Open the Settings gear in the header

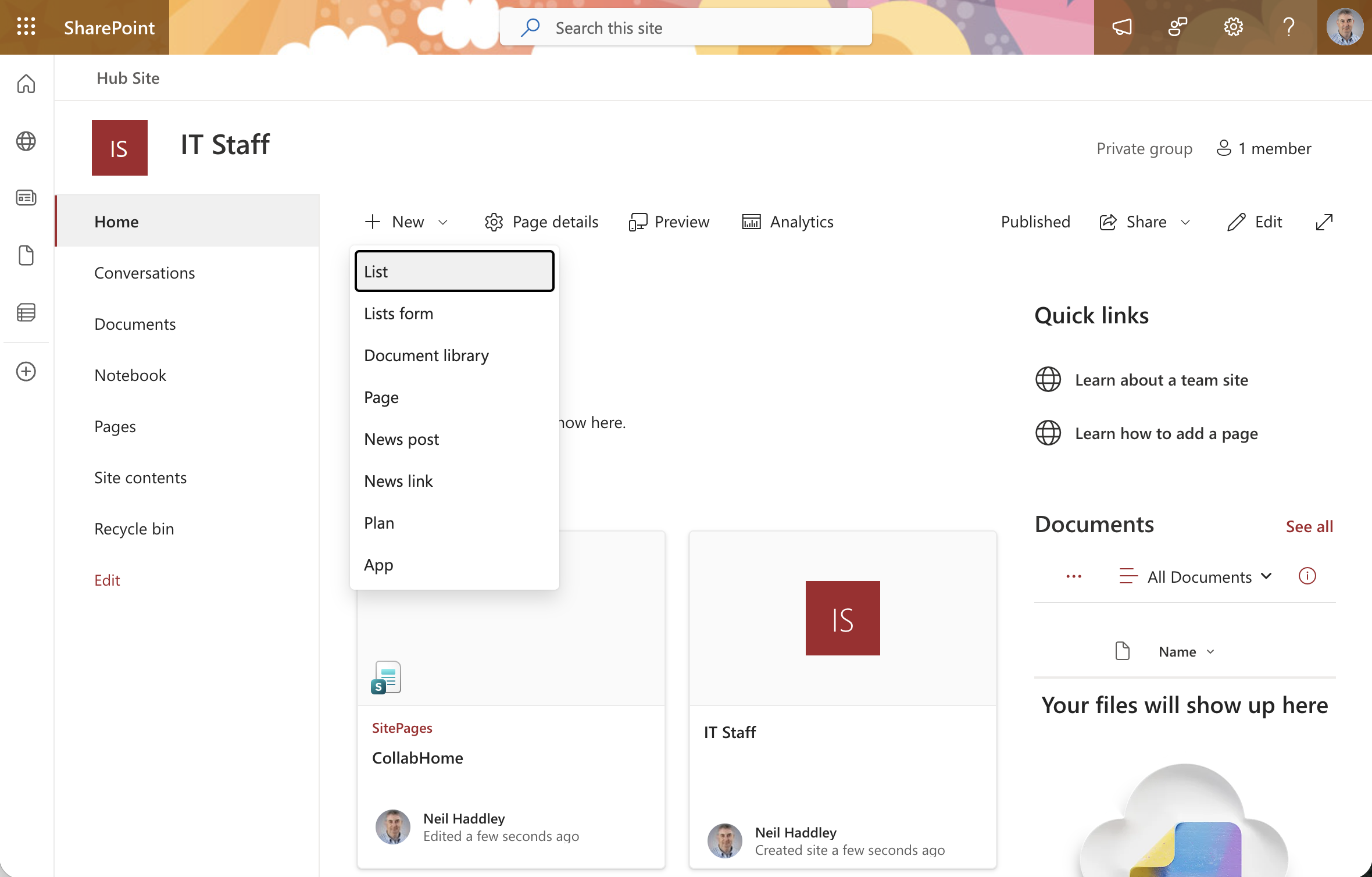pyautogui.click(x=1234, y=27)
